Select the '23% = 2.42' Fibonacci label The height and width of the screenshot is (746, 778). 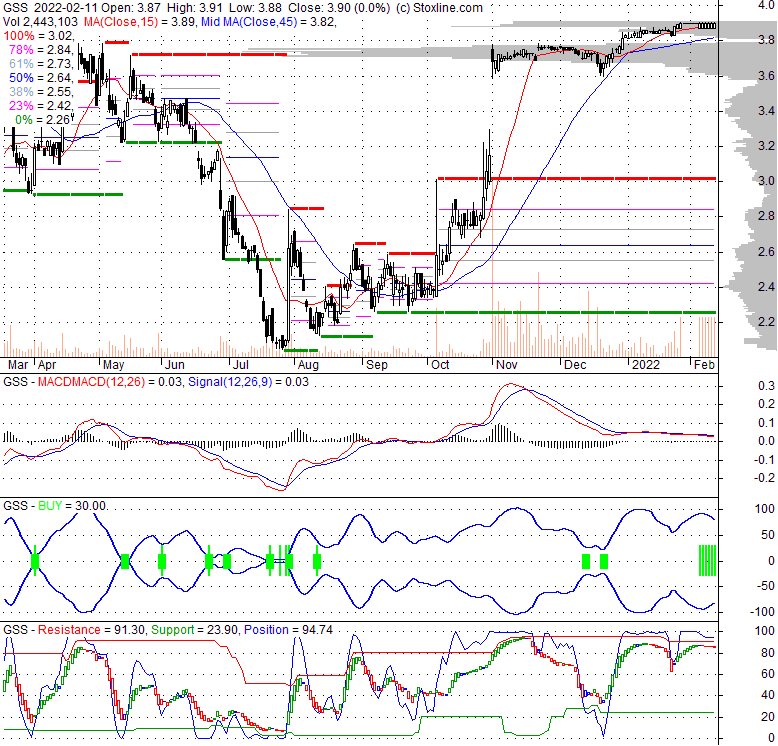[x=41, y=106]
